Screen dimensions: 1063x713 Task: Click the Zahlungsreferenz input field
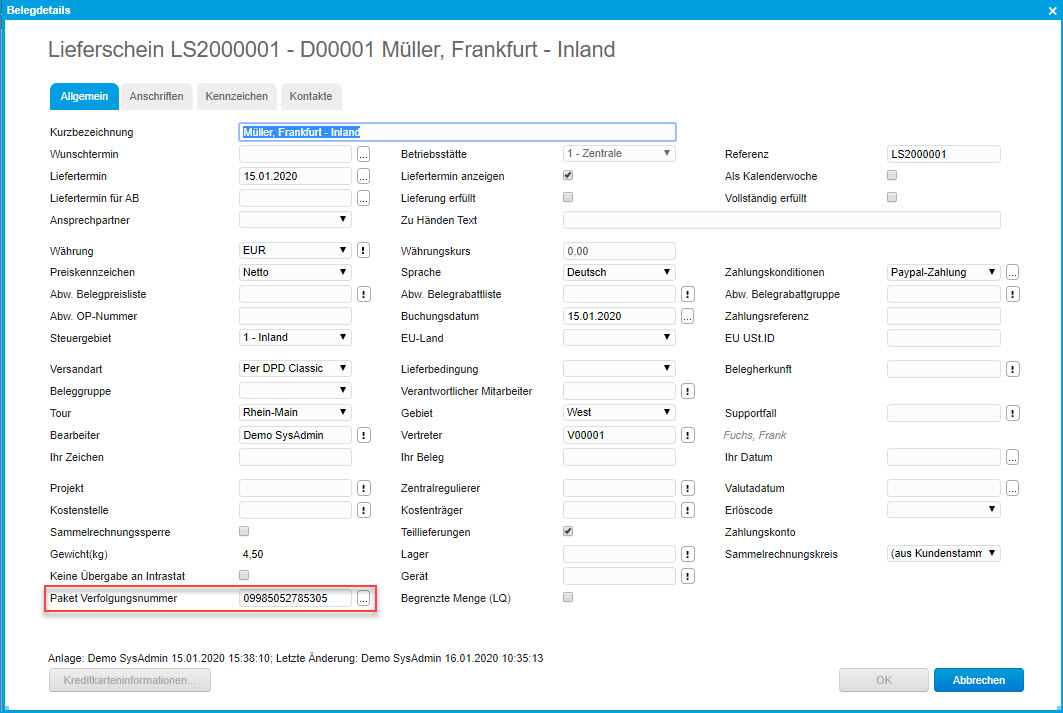pyautogui.click(x=944, y=316)
